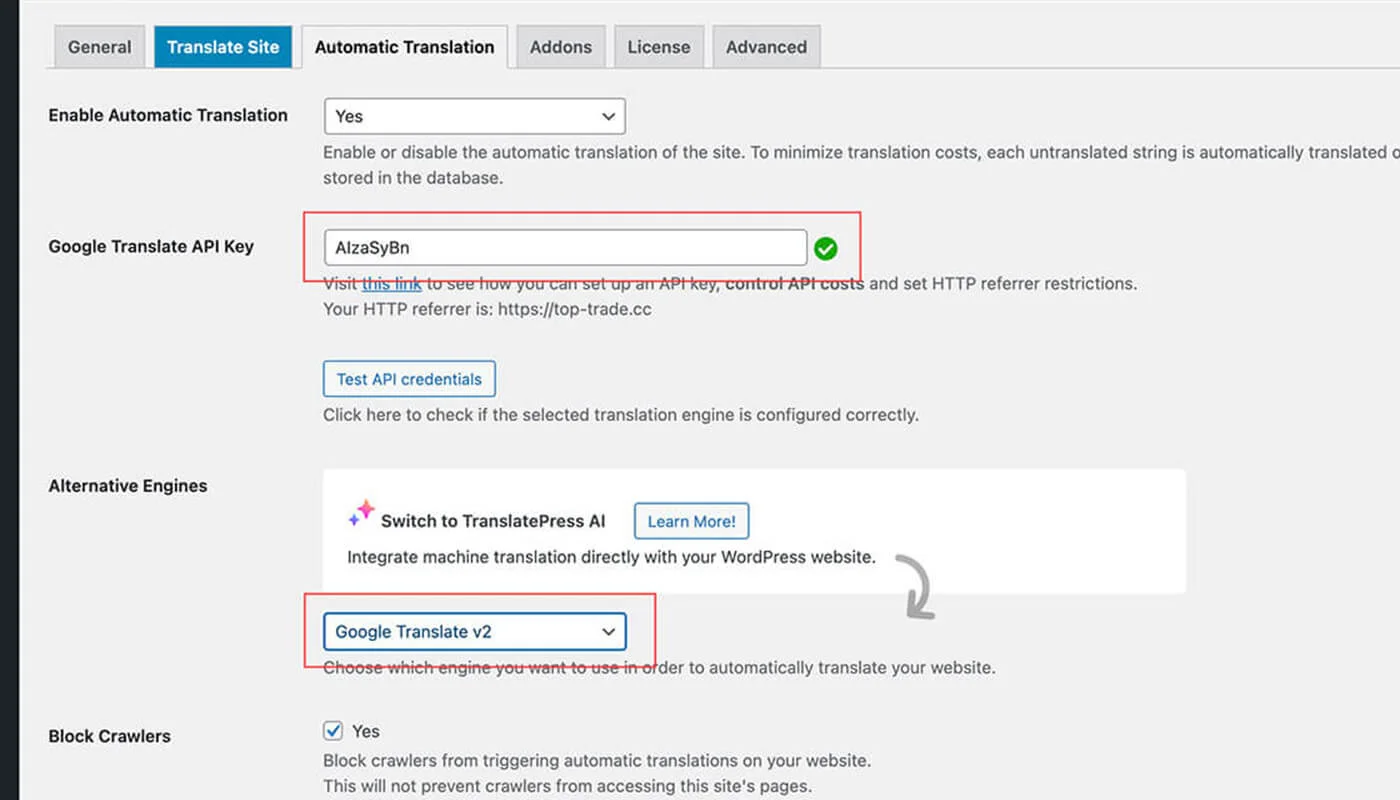Click the TranslatePress AI sparkle icon
The image size is (1400, 800).
(x=360, y=516)
